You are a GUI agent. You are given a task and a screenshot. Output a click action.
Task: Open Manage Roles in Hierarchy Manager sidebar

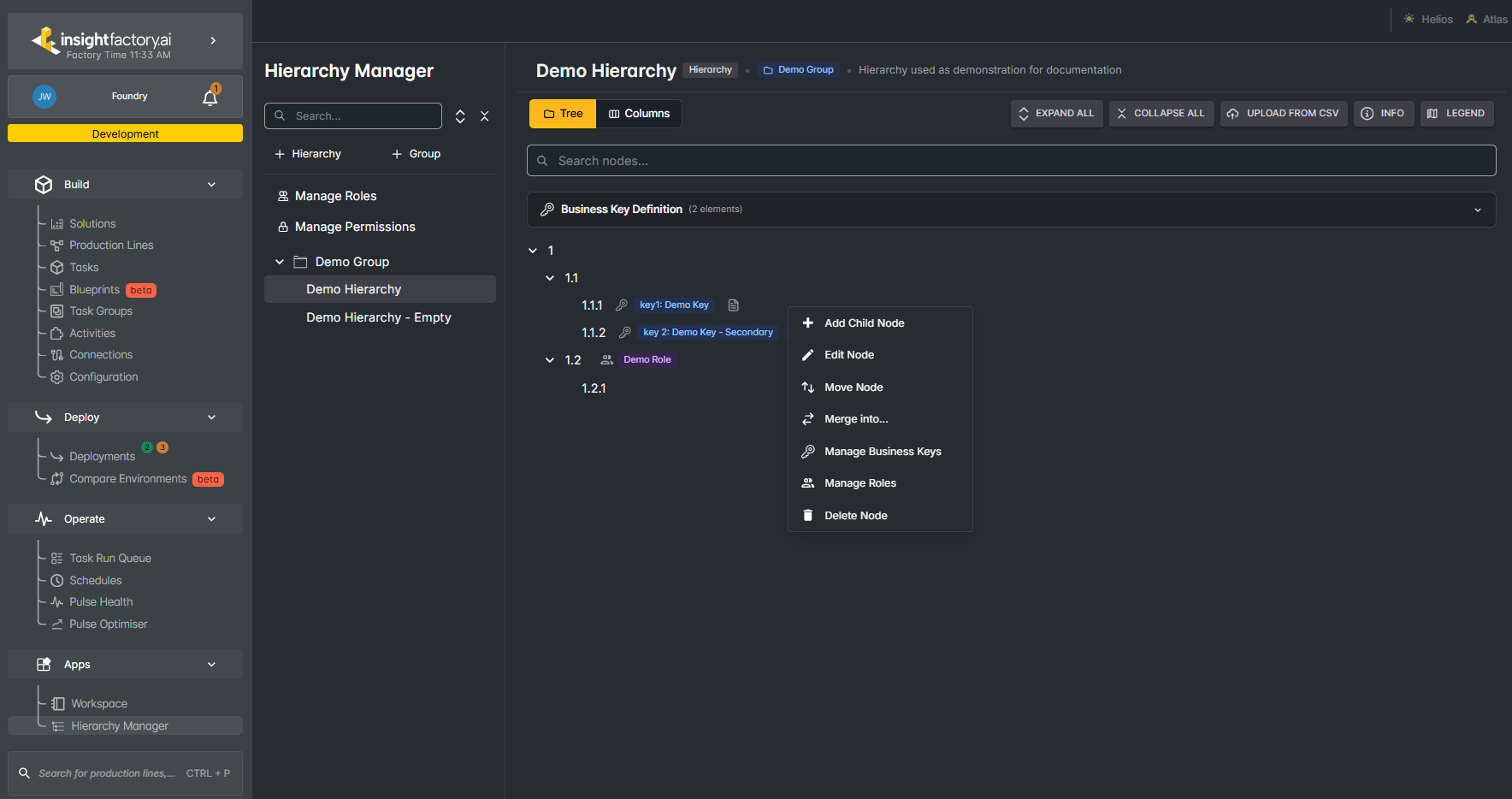pos(327,196)
